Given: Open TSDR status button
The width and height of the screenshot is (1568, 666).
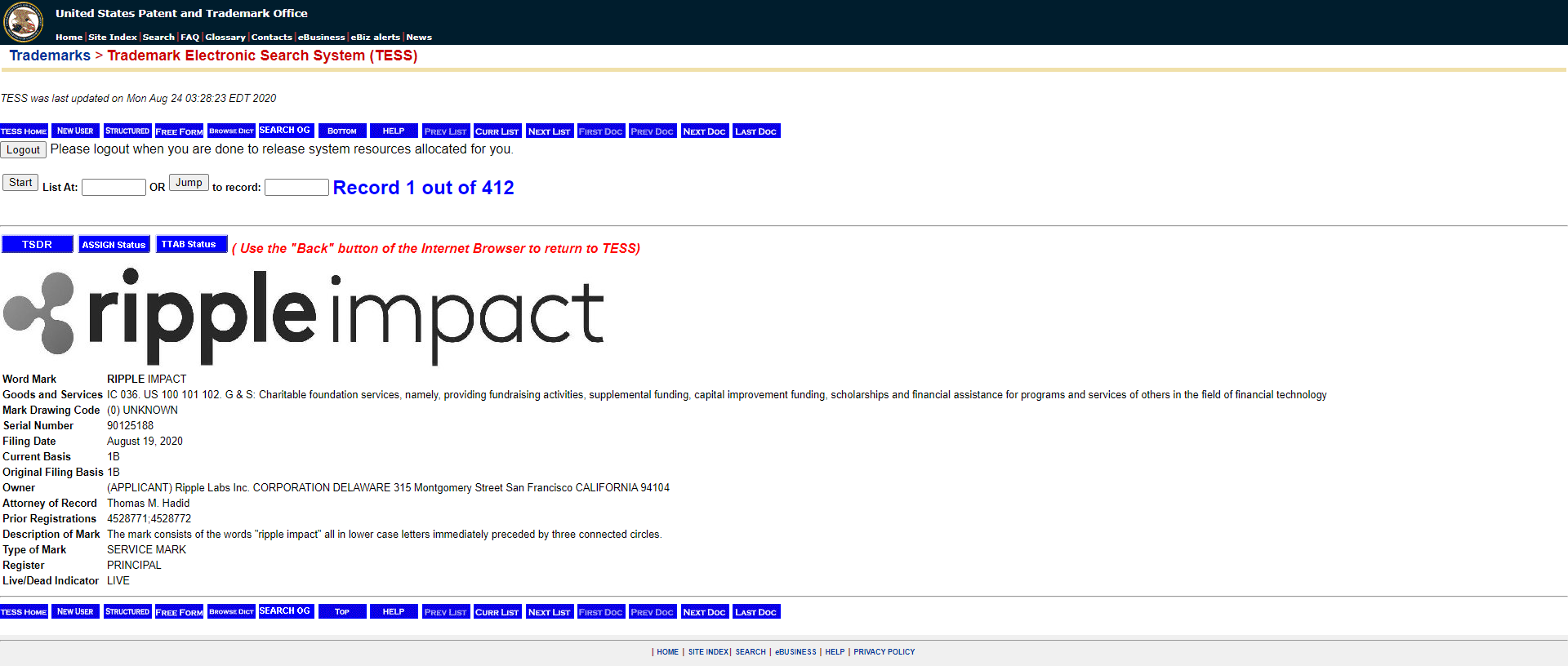Looking at the screenshot, I should click(x=38, y=244).
